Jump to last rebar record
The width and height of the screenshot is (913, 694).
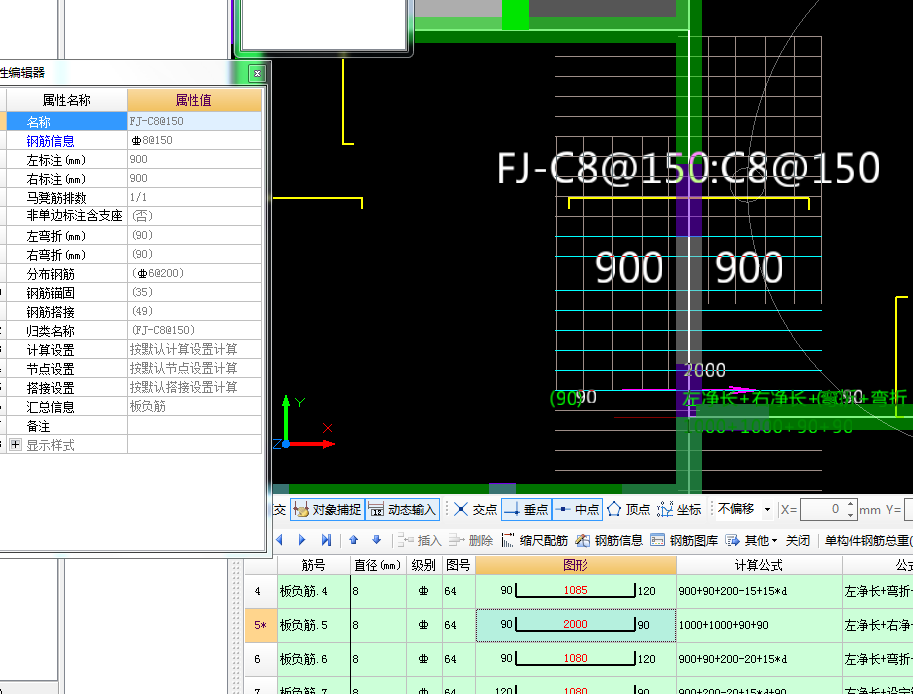326,540
